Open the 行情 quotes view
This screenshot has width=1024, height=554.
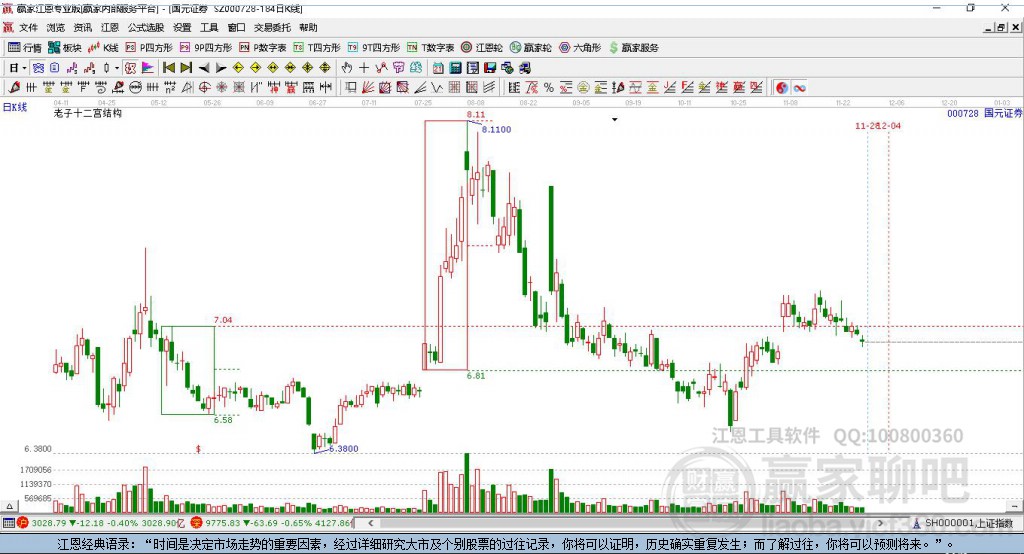25,48
